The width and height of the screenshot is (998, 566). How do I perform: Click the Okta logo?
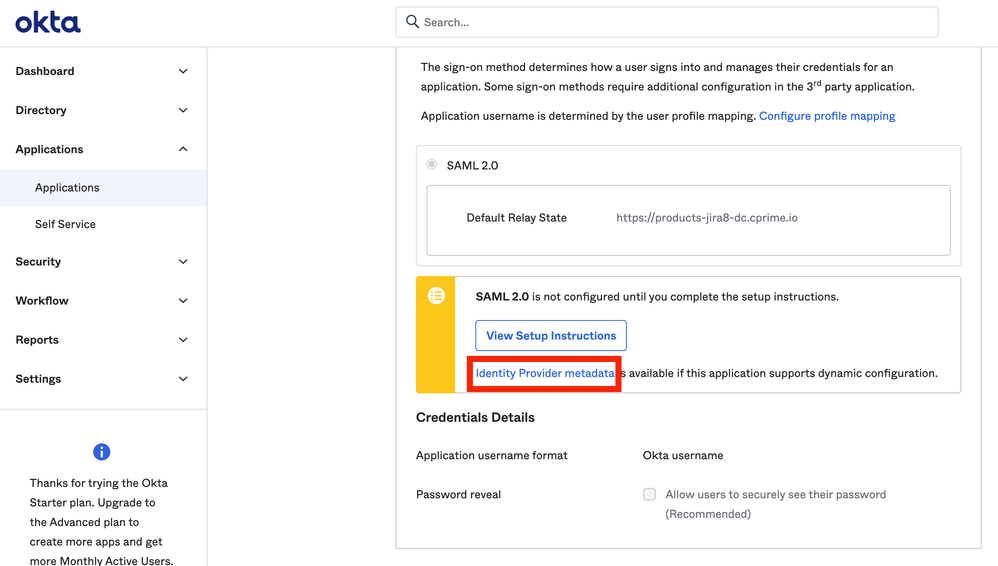click(x=48, y=23)
